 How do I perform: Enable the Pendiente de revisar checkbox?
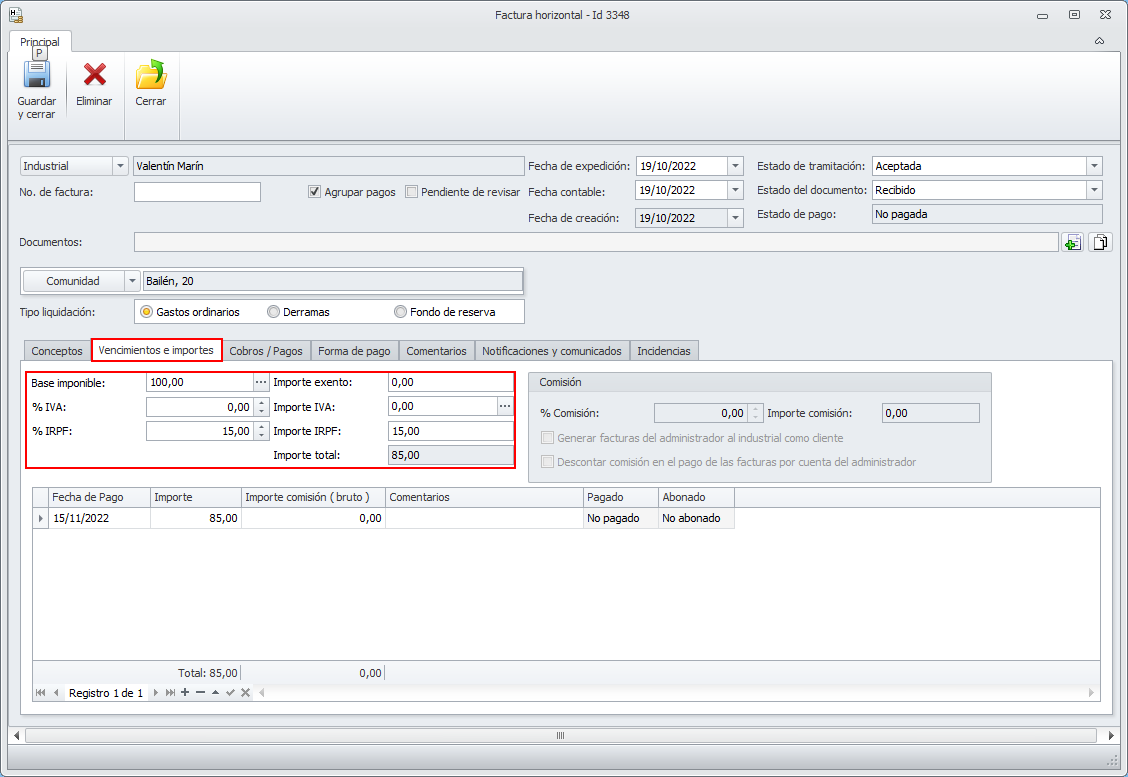coord(411,192)
